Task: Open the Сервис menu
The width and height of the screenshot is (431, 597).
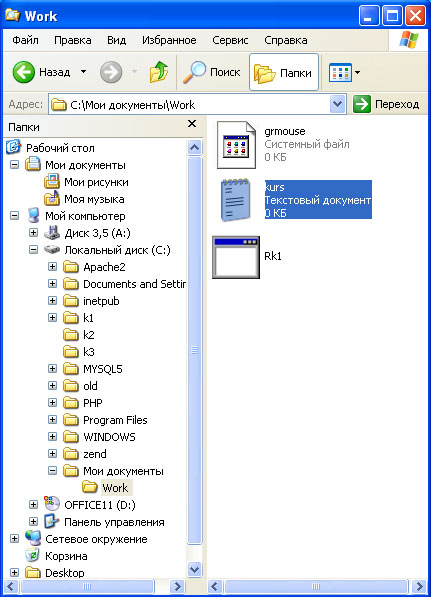Action: [x=230, y=40]
